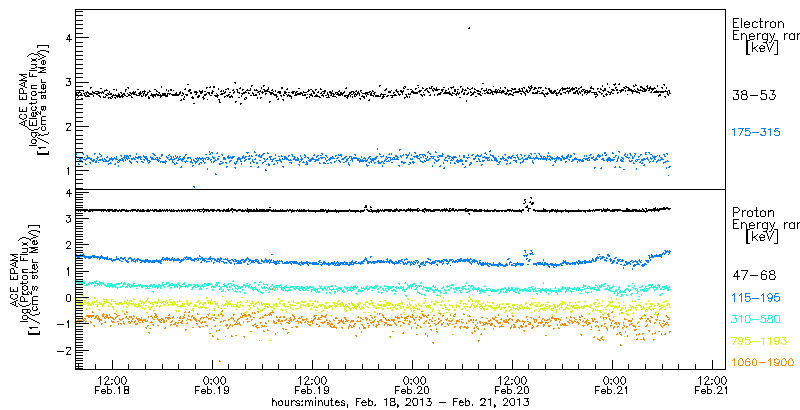
Task: Click the Electron Energy range legend heading
Action: pos(765,37)
